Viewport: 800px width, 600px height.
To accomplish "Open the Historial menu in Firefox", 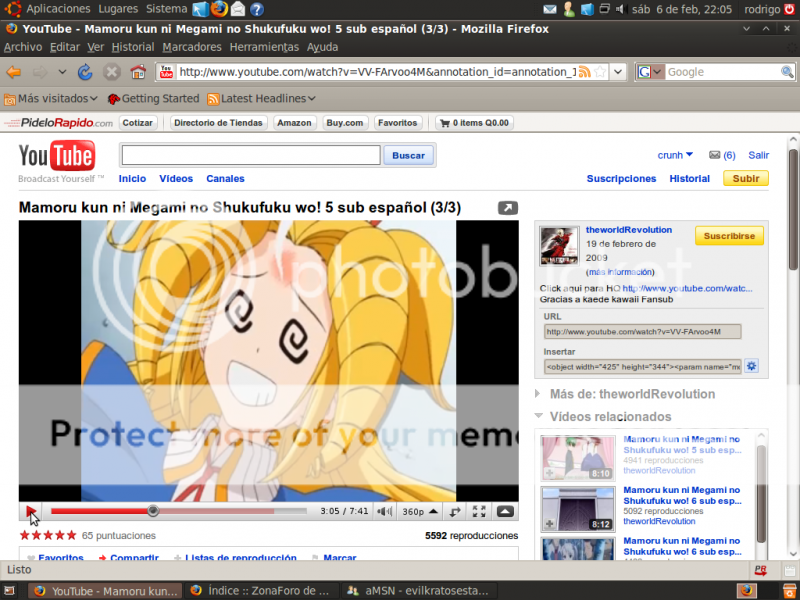I will click(x=133, y=47).
